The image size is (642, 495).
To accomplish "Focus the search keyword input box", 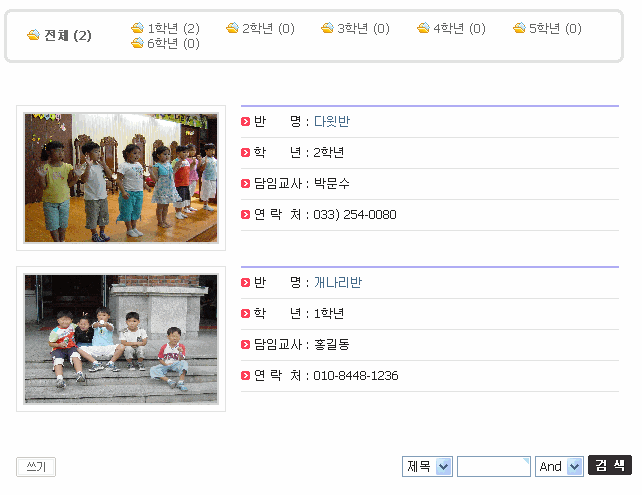I will [x=494, y=466].
